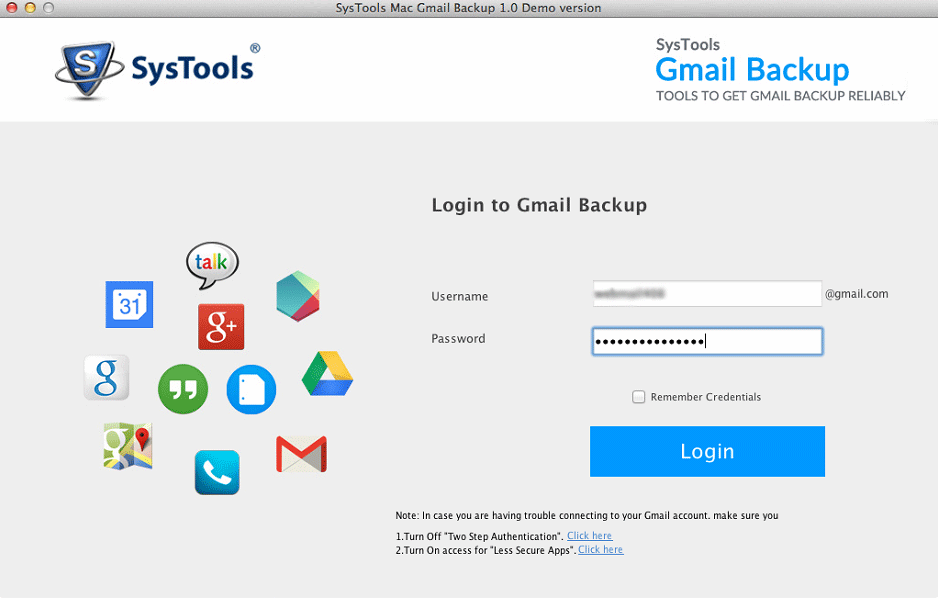Click the red Gmail envelope icon
This screenshot has width=938, height=598.
302,454
